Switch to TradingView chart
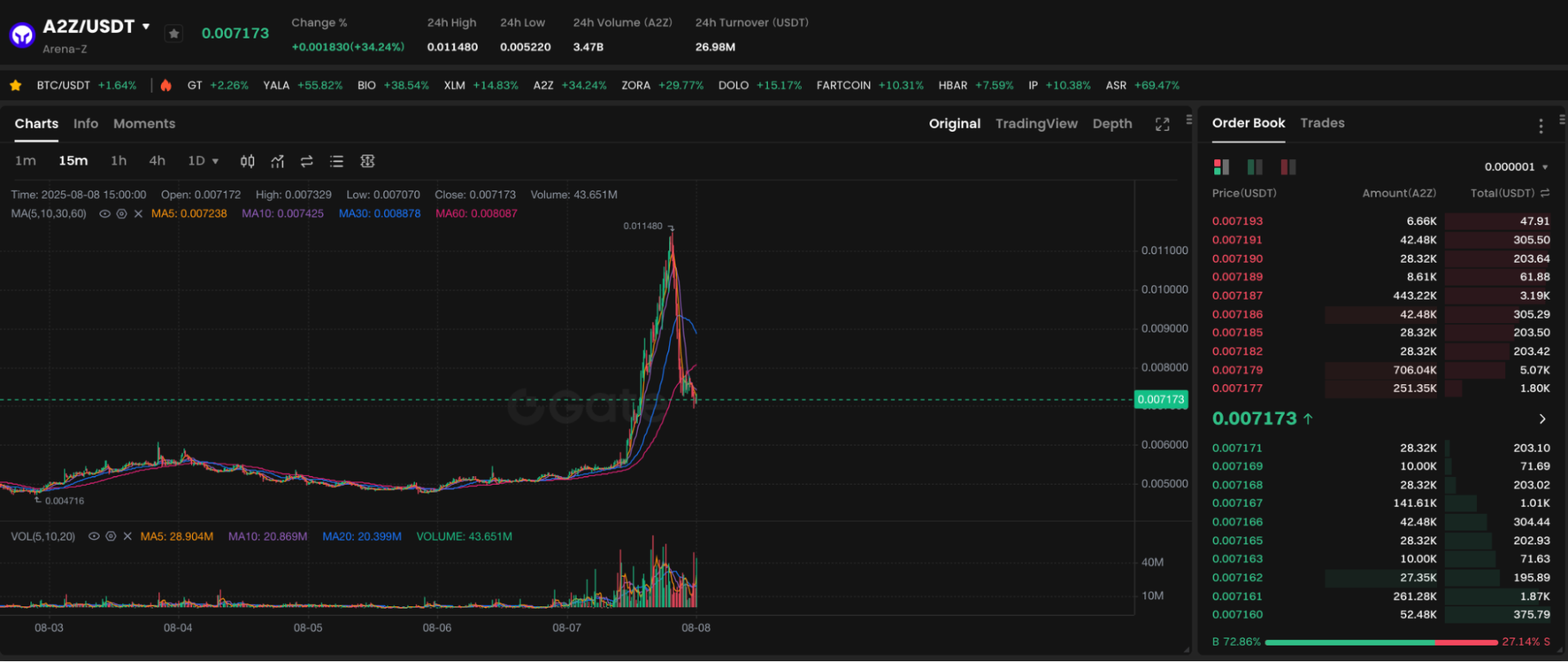 1036,124
